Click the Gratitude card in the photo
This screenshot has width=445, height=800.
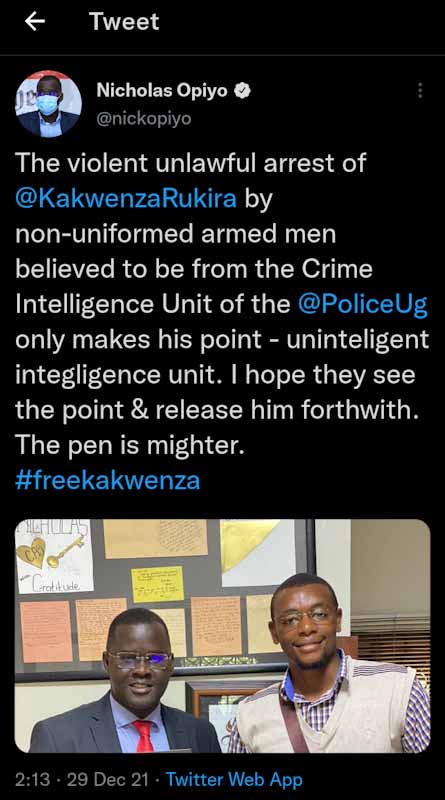tap(54, 557)
